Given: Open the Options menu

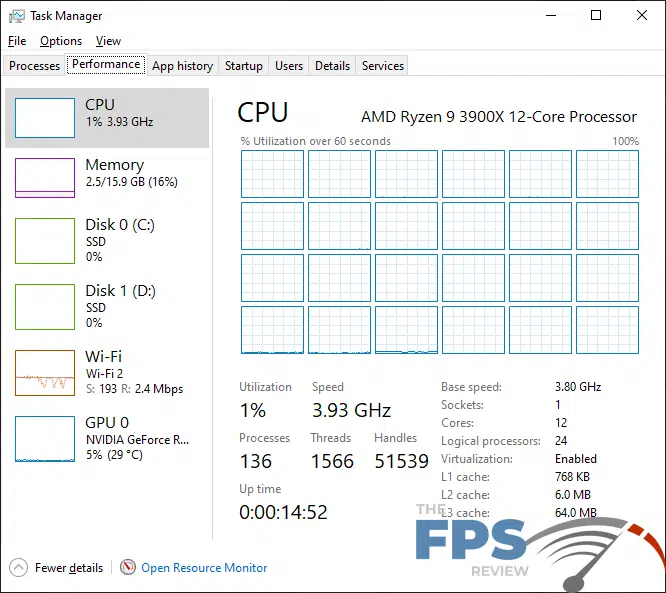Looking at the screenshot, I should (61, 41).
